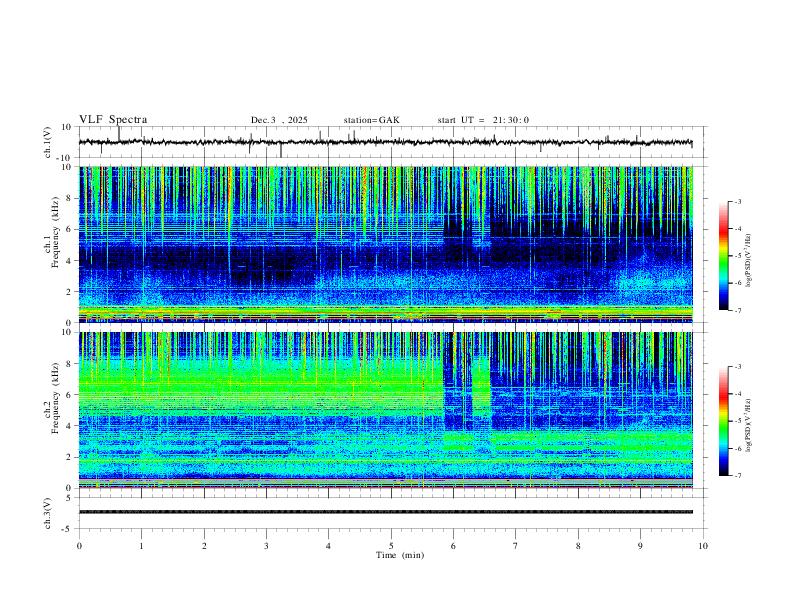Click the "start UT = 21:30:0" label
792x612 pixels.
pos(483,120)
